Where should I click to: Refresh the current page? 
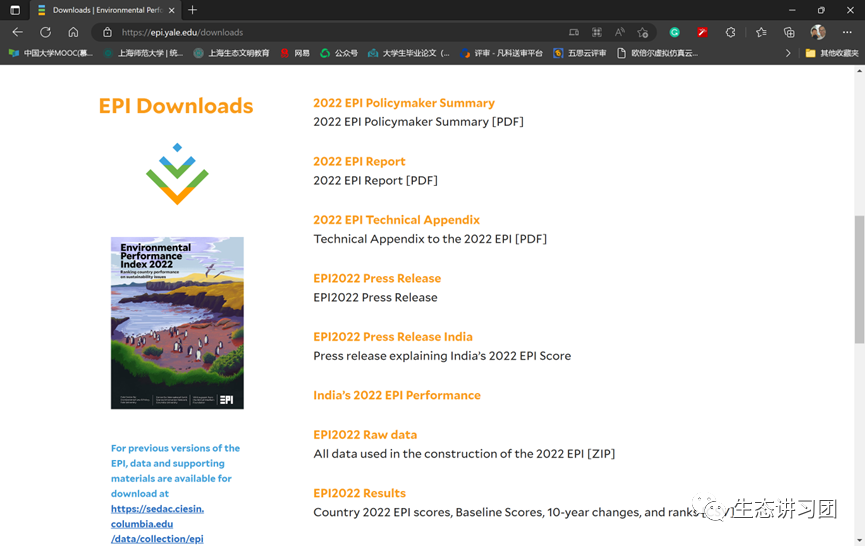[x=45, y=33]
